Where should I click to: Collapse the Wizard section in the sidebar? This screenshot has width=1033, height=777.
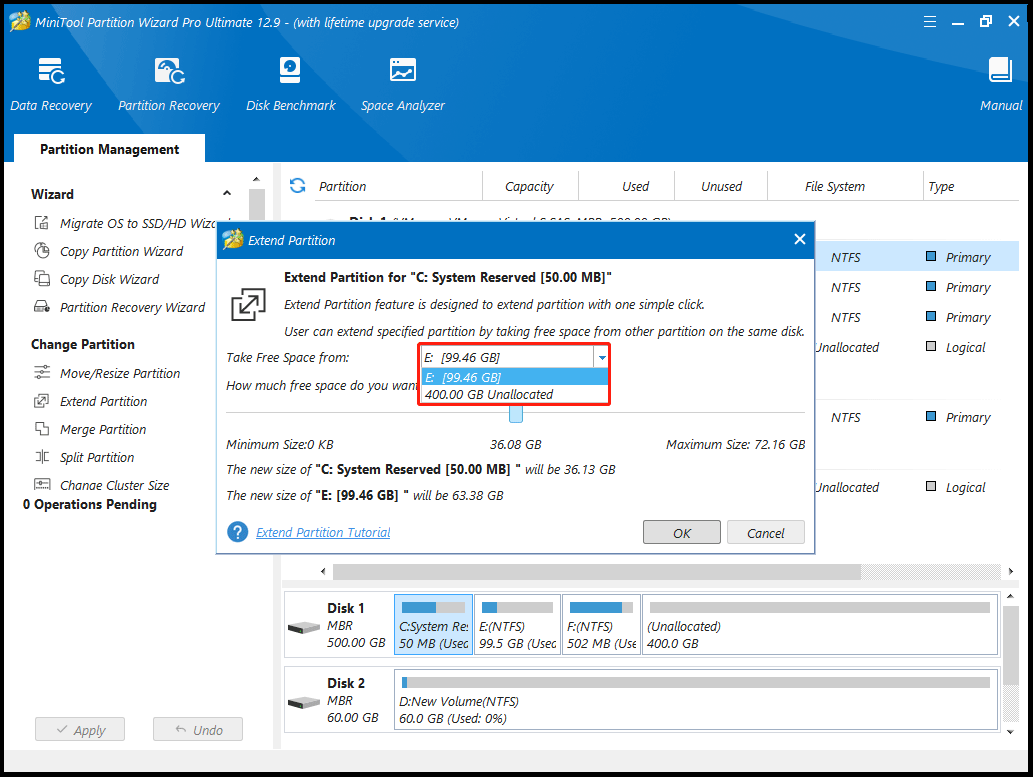pyautogui.click(x=227, y=194)
